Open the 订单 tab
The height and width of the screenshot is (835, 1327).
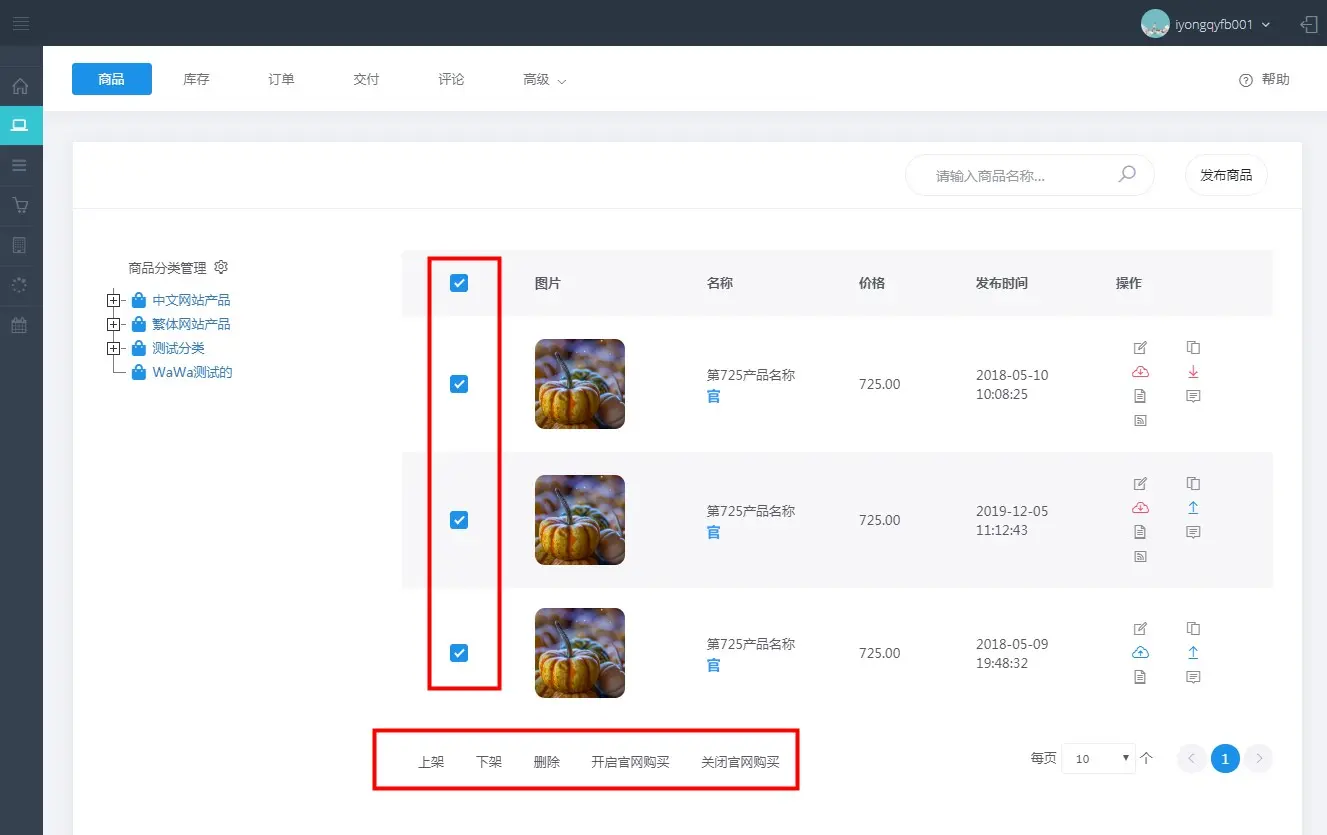click(x=282, y=80)
